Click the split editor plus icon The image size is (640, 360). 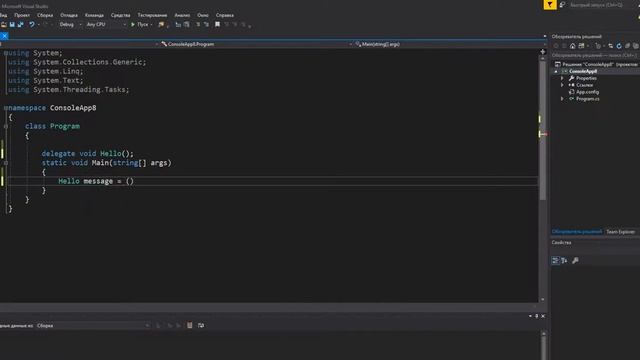click(542, 52)
